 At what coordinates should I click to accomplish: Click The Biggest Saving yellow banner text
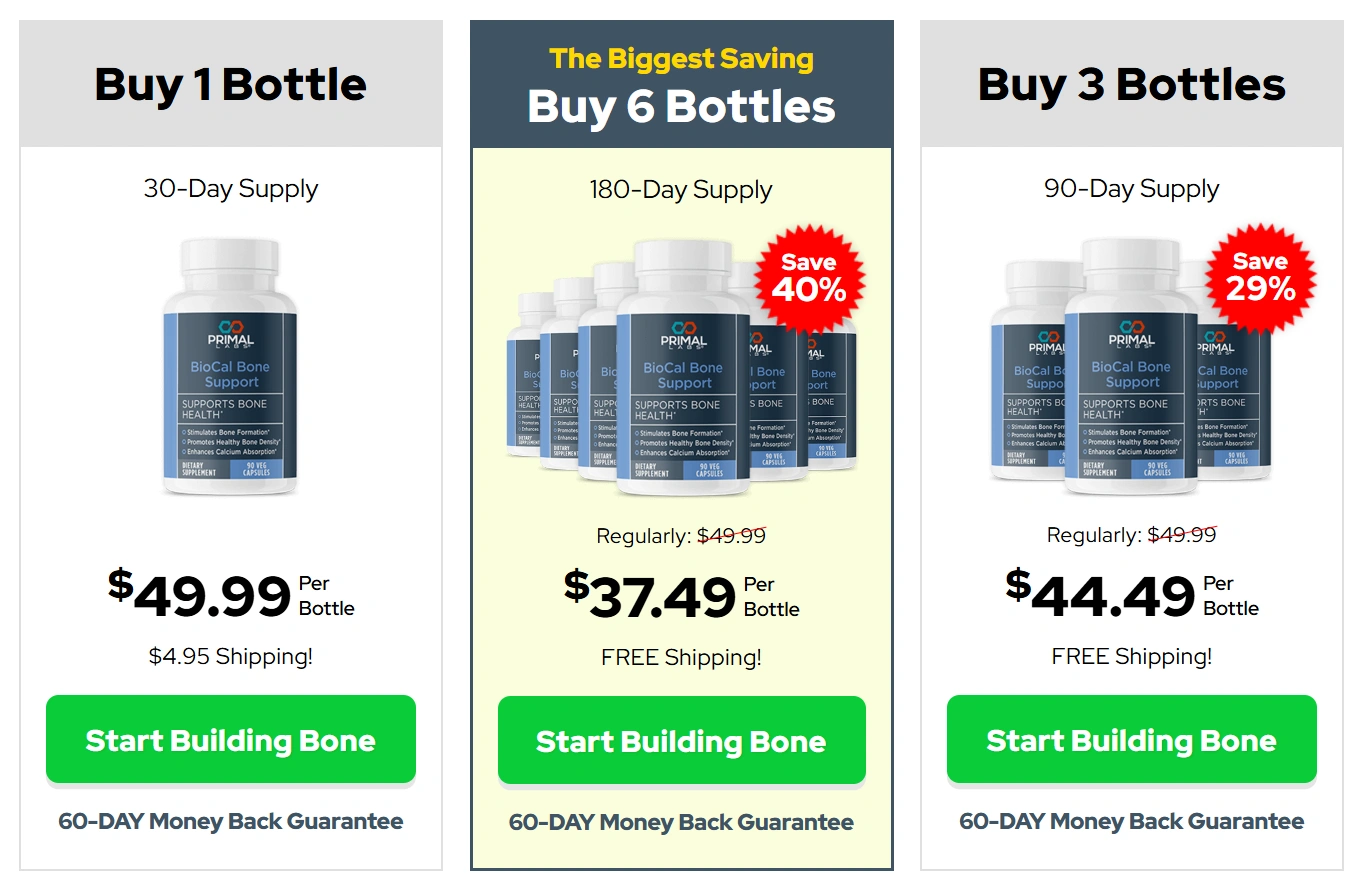click(681, 59)
